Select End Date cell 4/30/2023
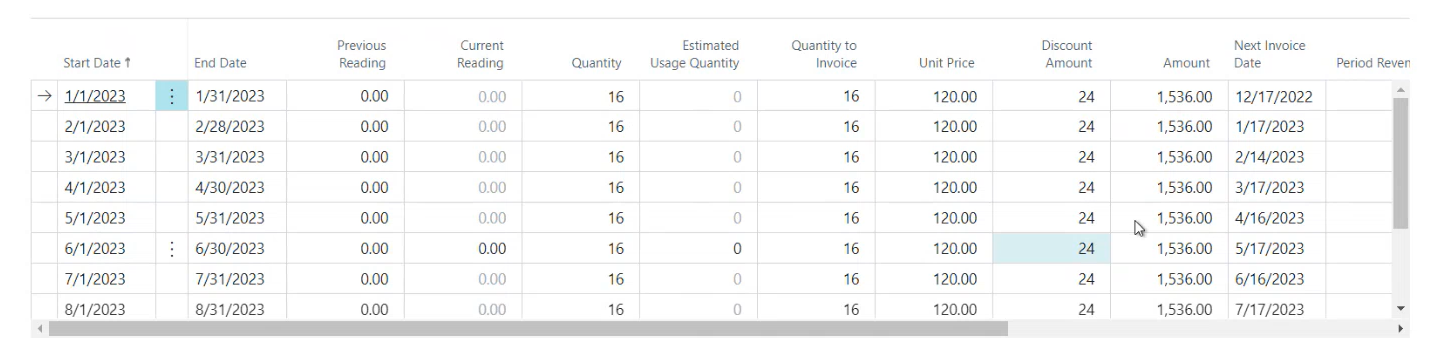 pyautogui.click(x=237, y=188)
